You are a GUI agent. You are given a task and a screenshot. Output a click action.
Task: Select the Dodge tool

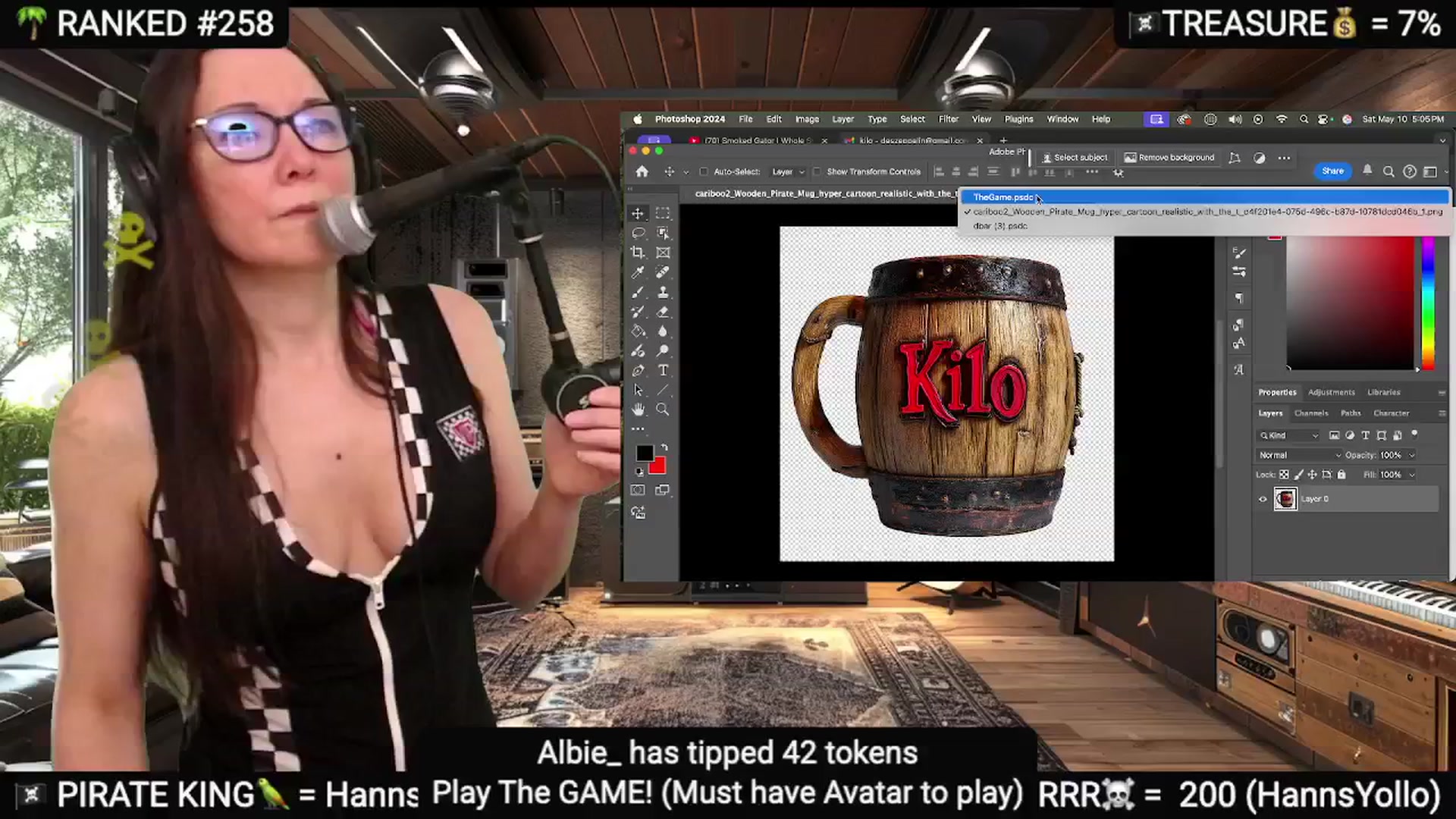pyautogui.click(x=663, y=351)
